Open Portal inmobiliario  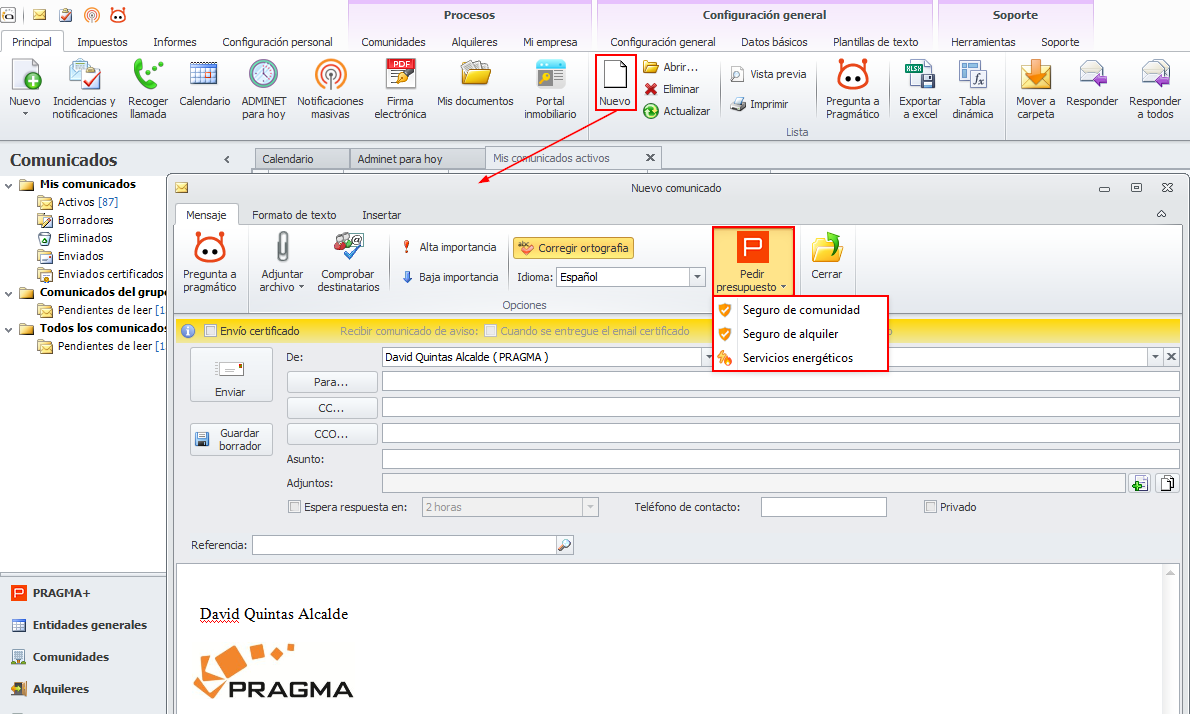click(550, 90)
